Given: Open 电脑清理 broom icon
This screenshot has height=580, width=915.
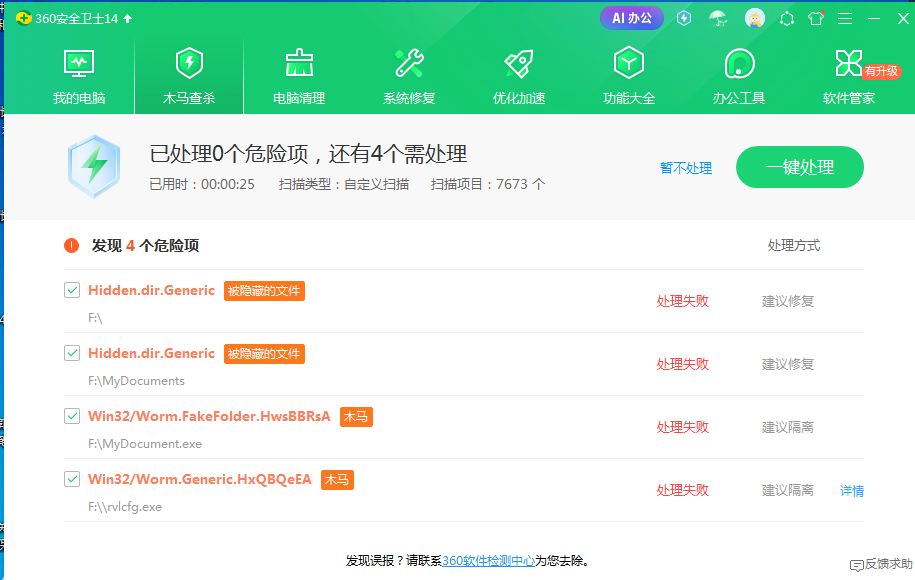Looking at the screenshot, I should pyautogui.click(x=299, y=63).
